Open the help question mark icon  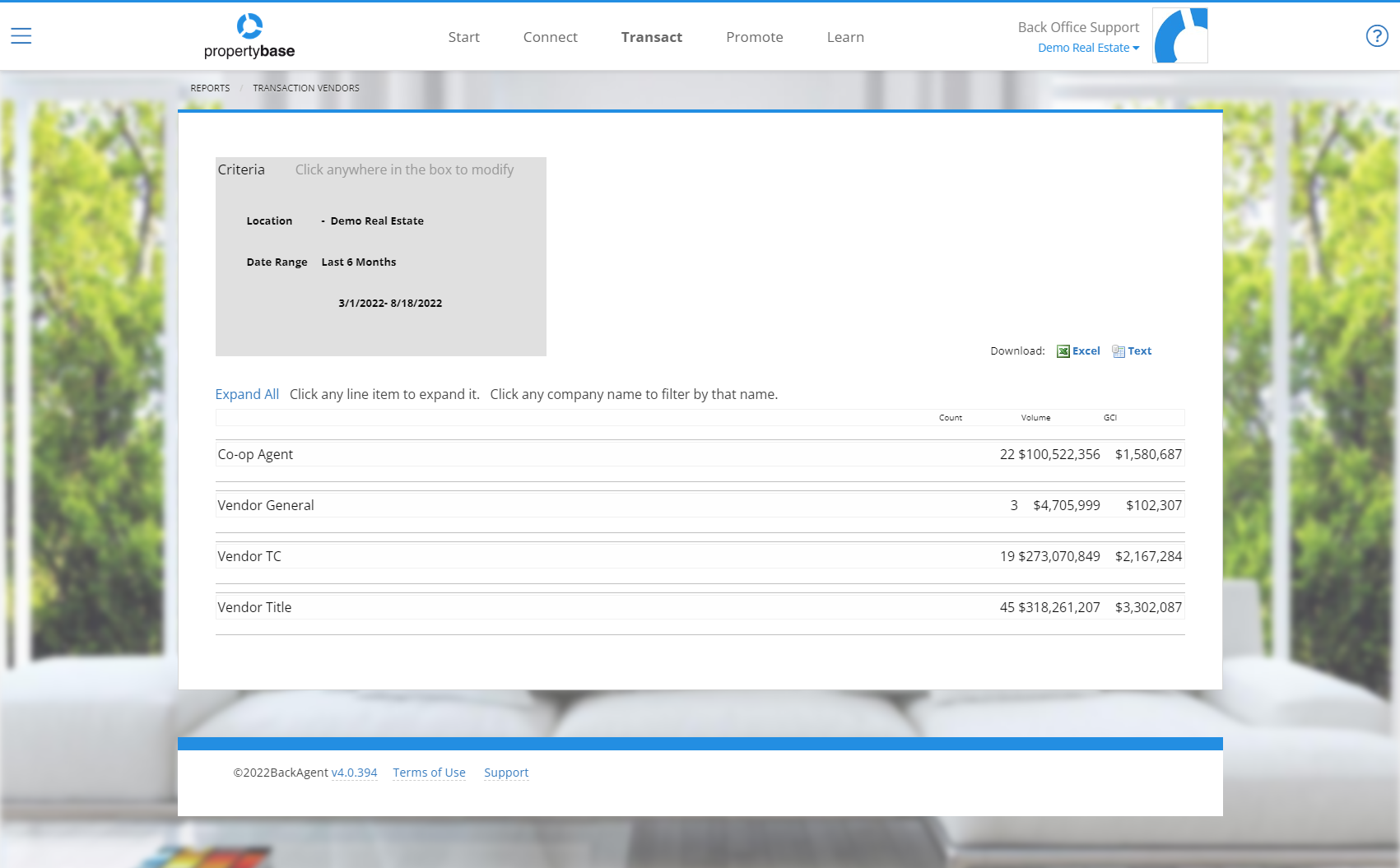click(1376, 35)
